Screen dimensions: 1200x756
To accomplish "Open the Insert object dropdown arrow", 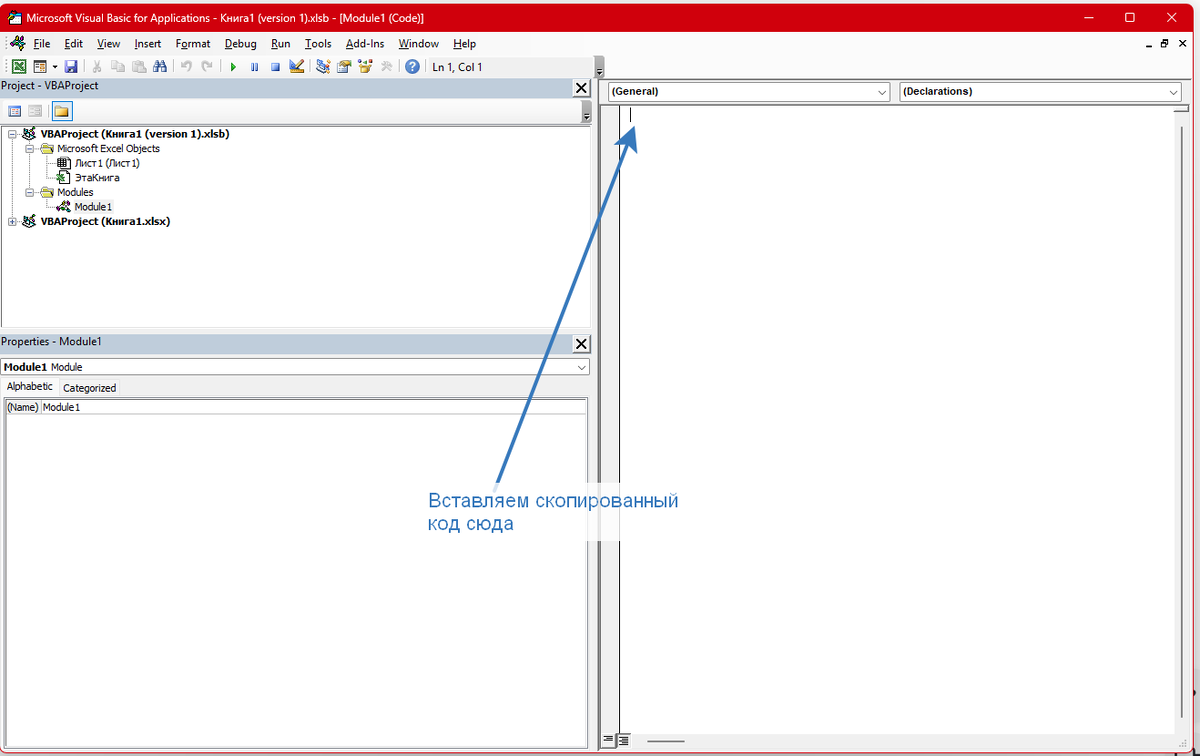I will pos(55,67).
